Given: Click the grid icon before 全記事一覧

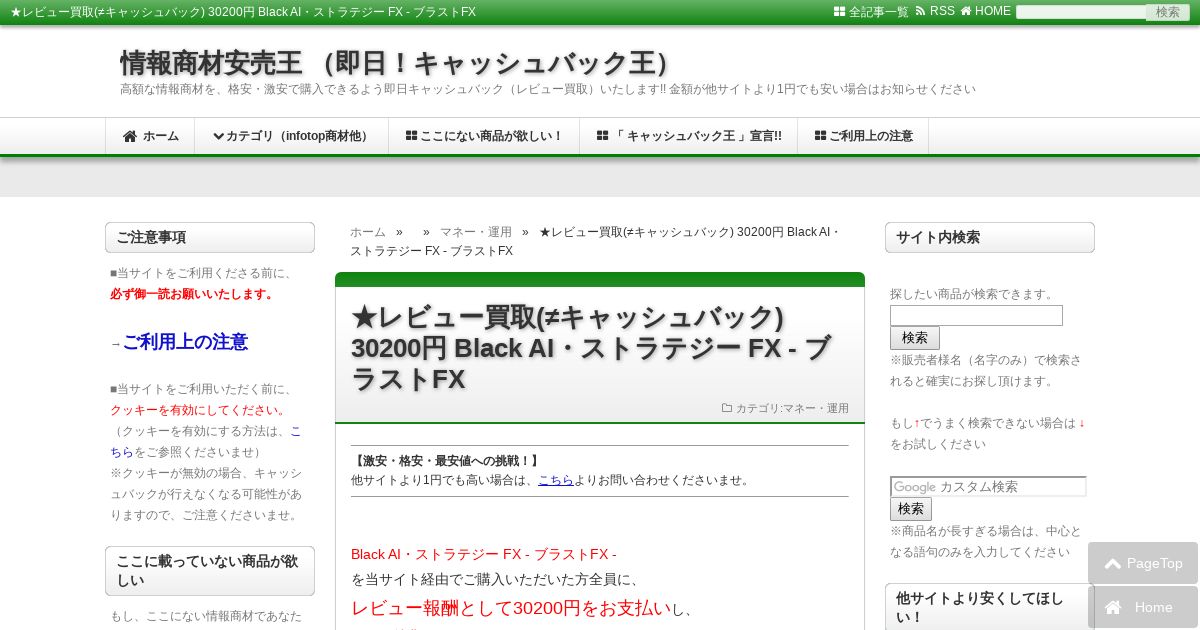Looking at the screenshot, I should coord(839,12).
